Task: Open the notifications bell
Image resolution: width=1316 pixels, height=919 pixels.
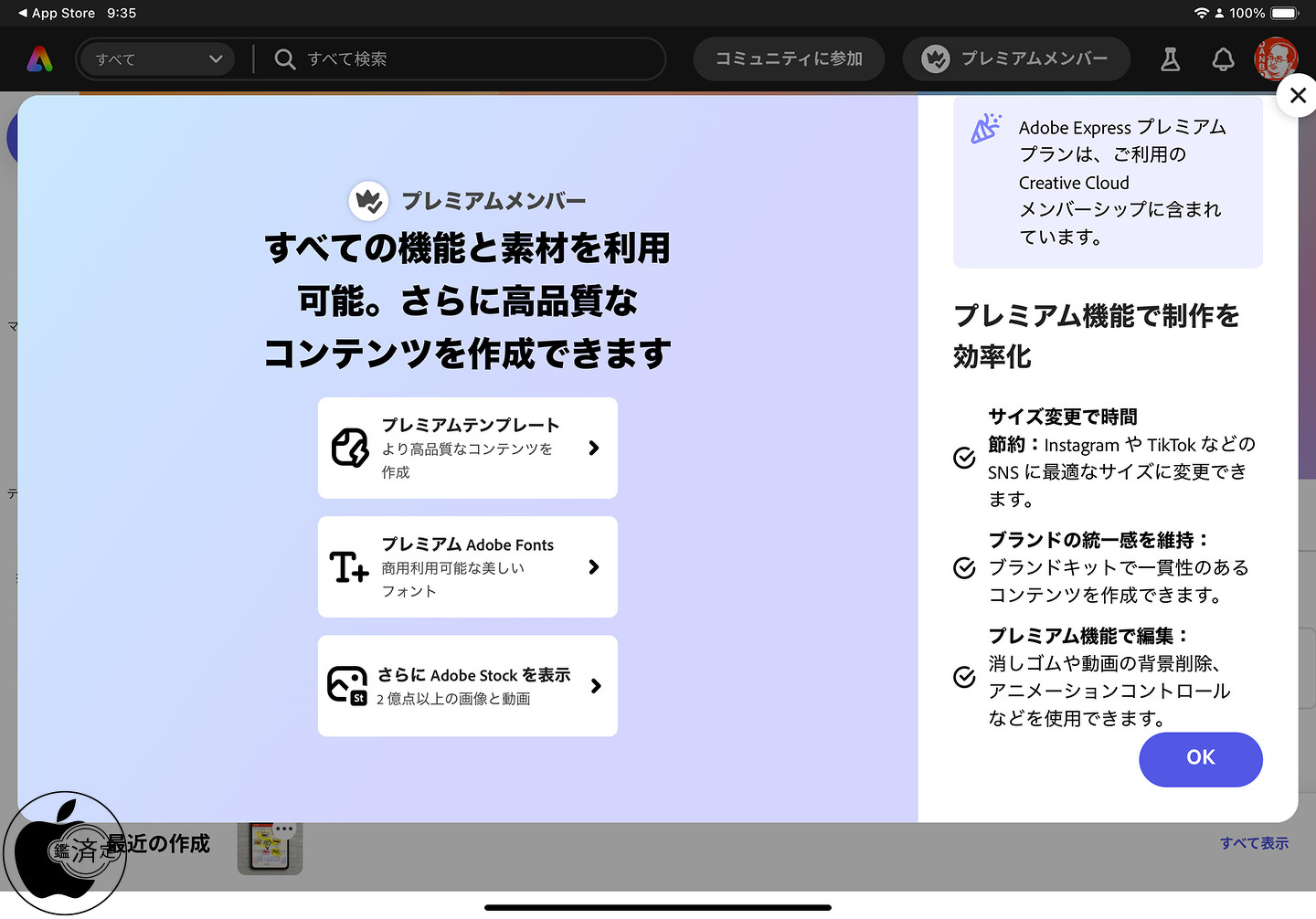Action: [x=1223, y=59]
